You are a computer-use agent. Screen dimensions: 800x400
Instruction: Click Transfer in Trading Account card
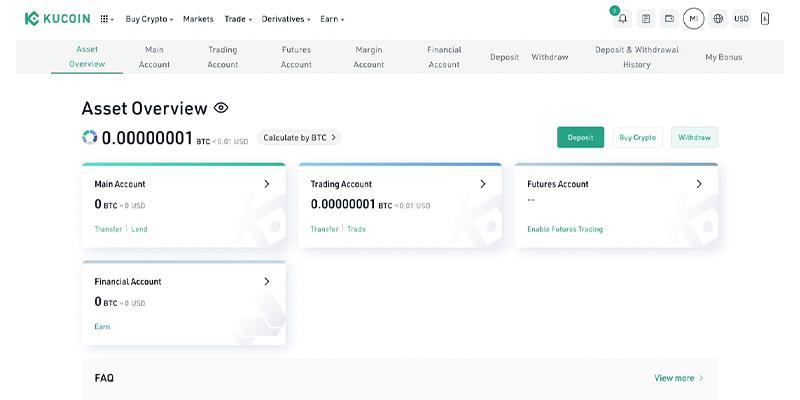pyautogui.click(x=324, y=229)
